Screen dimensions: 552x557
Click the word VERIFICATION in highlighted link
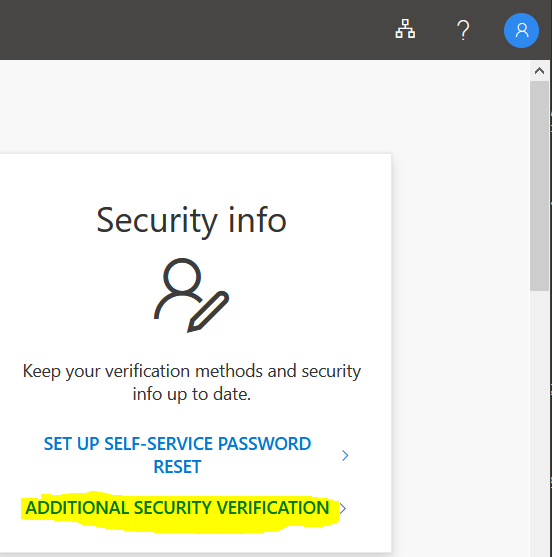pyautogui.click(x=273, y=508)
